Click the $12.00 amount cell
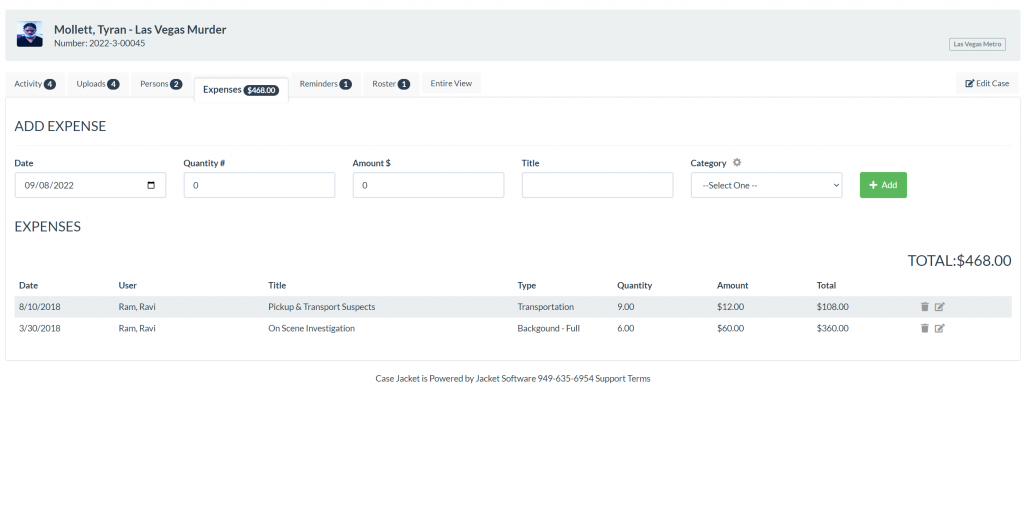This screenshot has height=528, width=1024. click(730, 306)
